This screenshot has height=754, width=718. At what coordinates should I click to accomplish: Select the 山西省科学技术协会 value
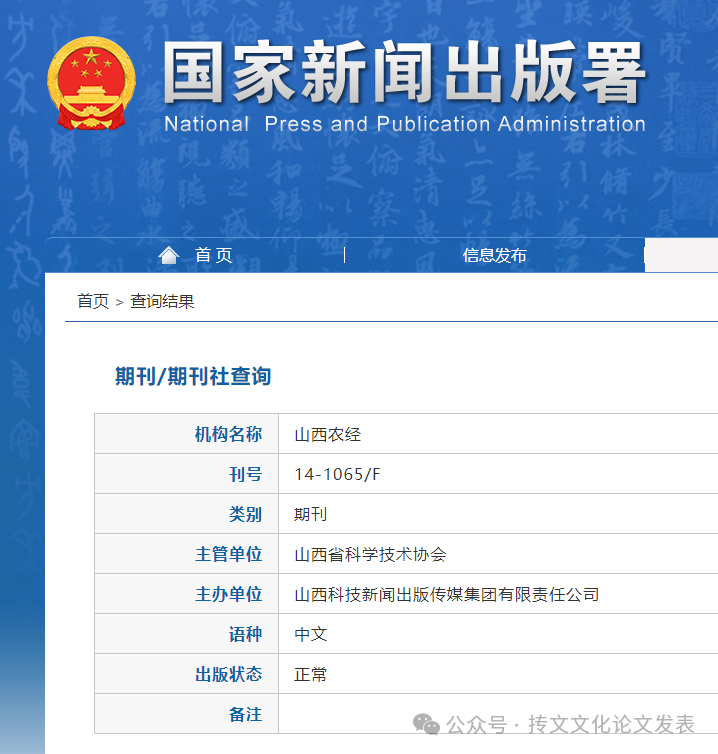370,554
